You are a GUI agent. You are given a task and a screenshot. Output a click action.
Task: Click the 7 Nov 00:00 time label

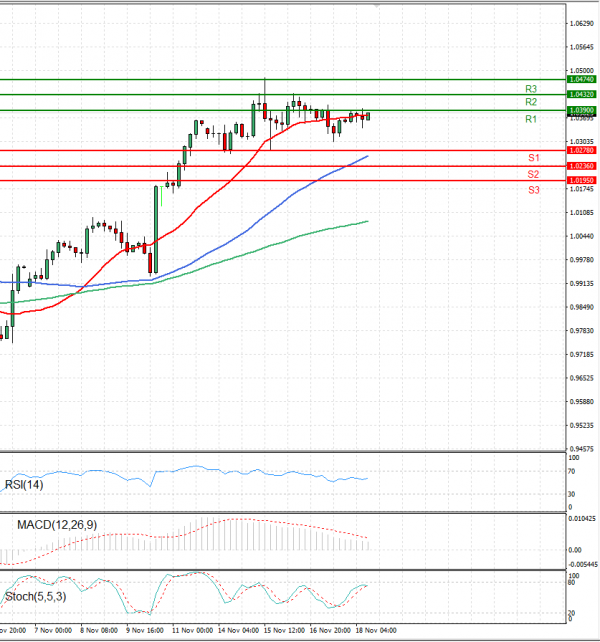click(53, 631)
